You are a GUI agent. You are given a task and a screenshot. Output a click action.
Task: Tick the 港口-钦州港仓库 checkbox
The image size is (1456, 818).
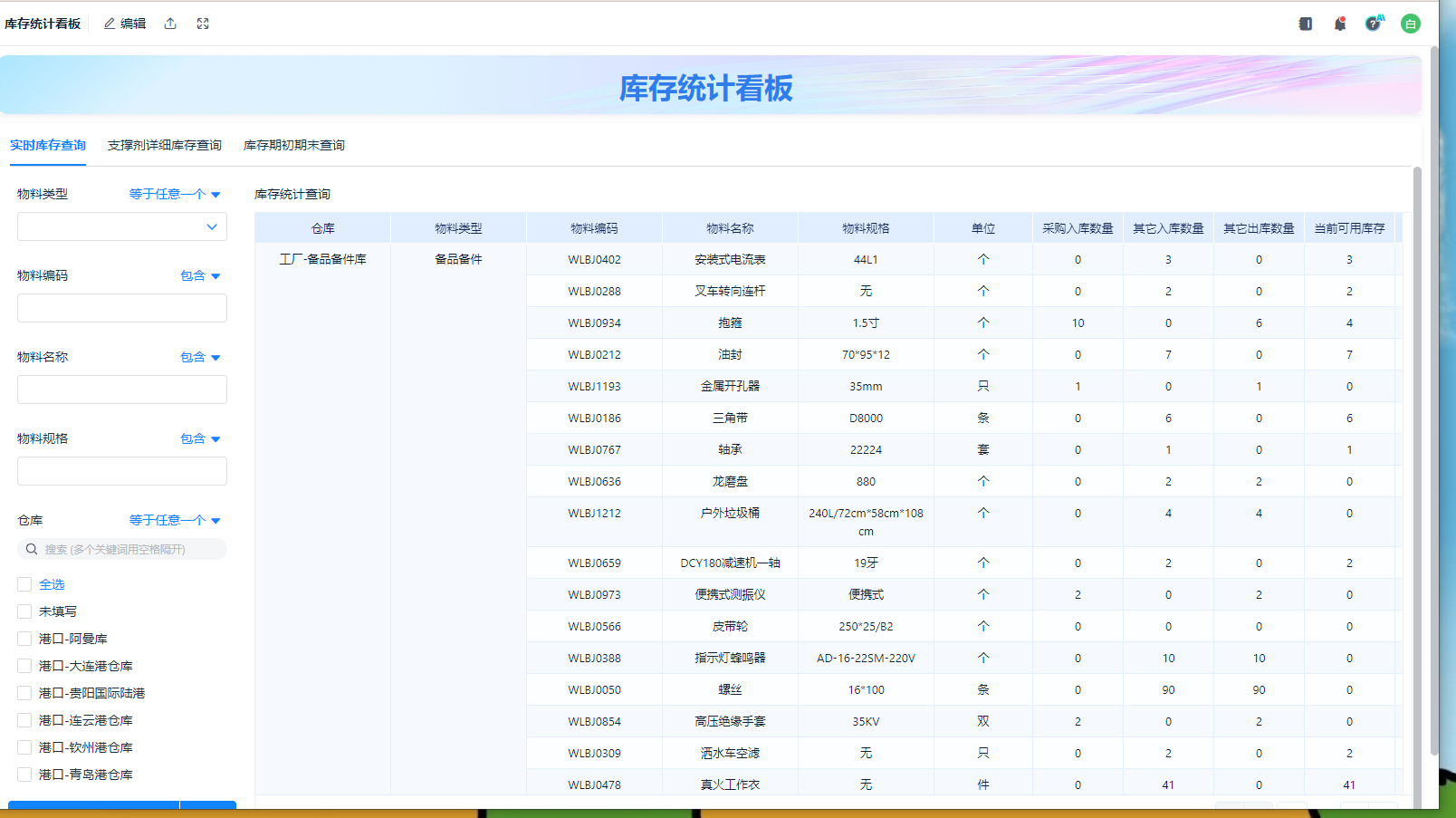coord(24,747)
